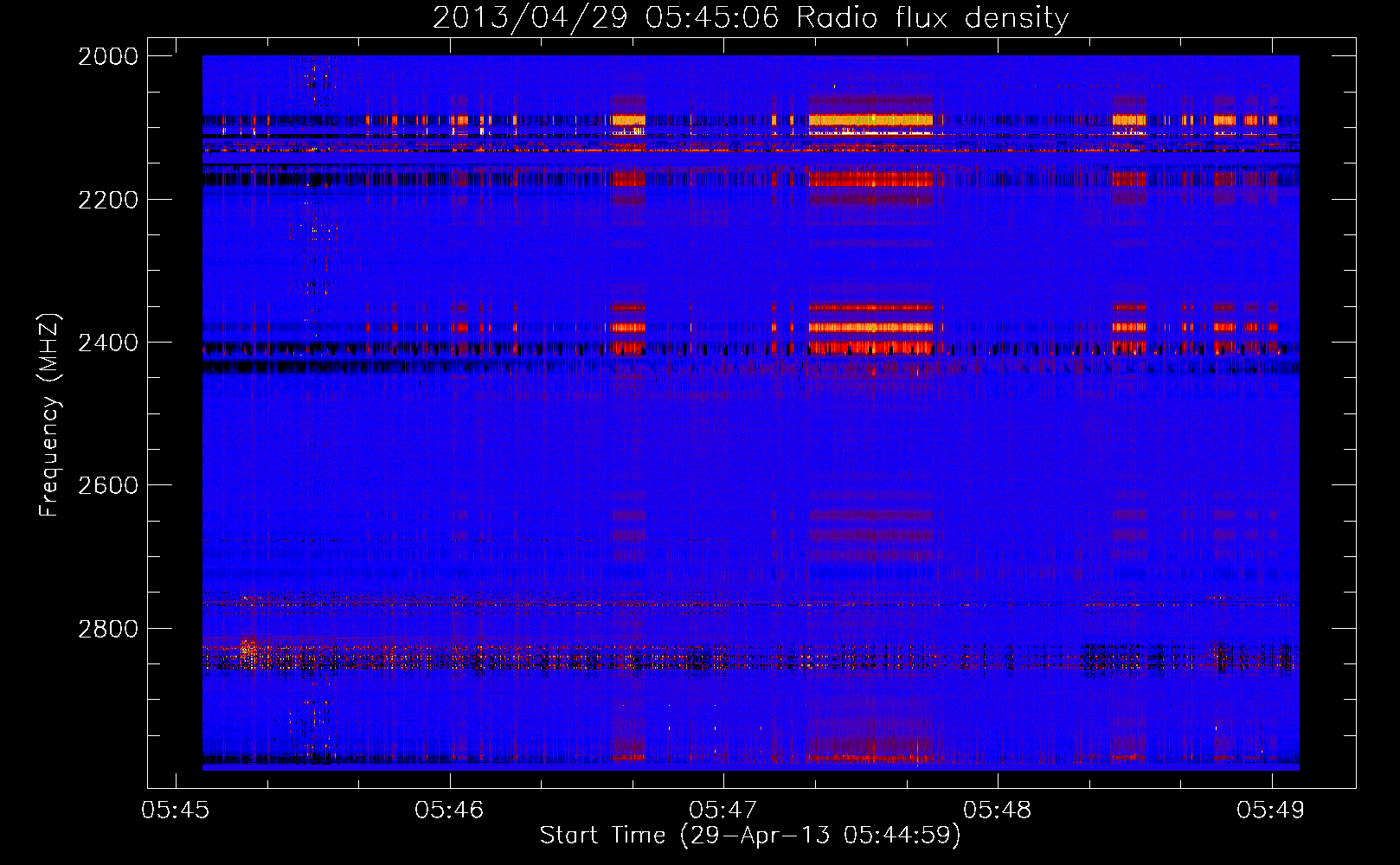This screenshot has width=1400, height=865.
Task: Click the 05:49 time tick label
Action: point(1271,811)
